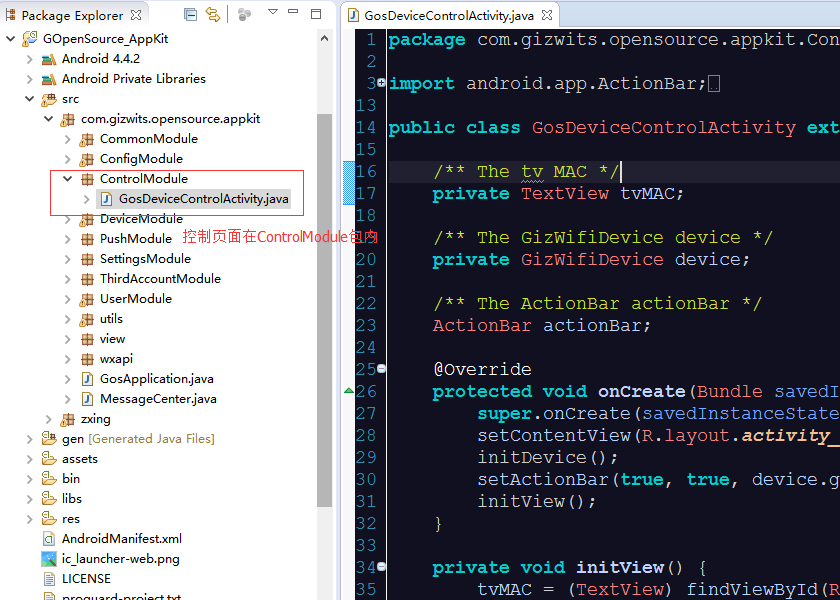Close the Package Explorer view tab

(x=134, y=15)
